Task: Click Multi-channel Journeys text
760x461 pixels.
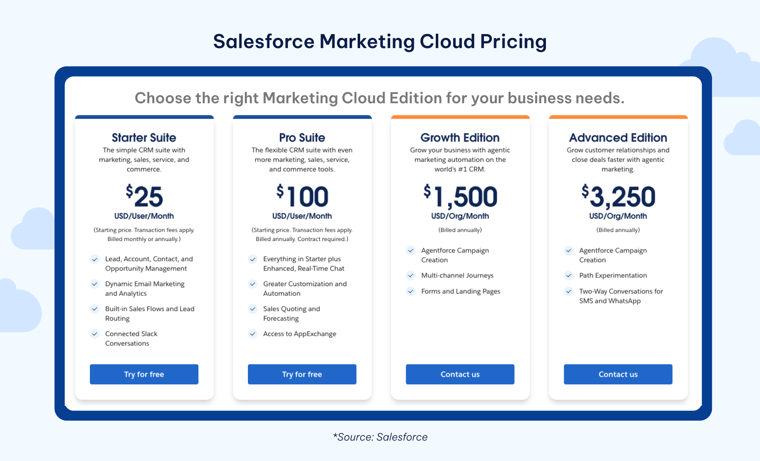Action: (x=457, y=275)
